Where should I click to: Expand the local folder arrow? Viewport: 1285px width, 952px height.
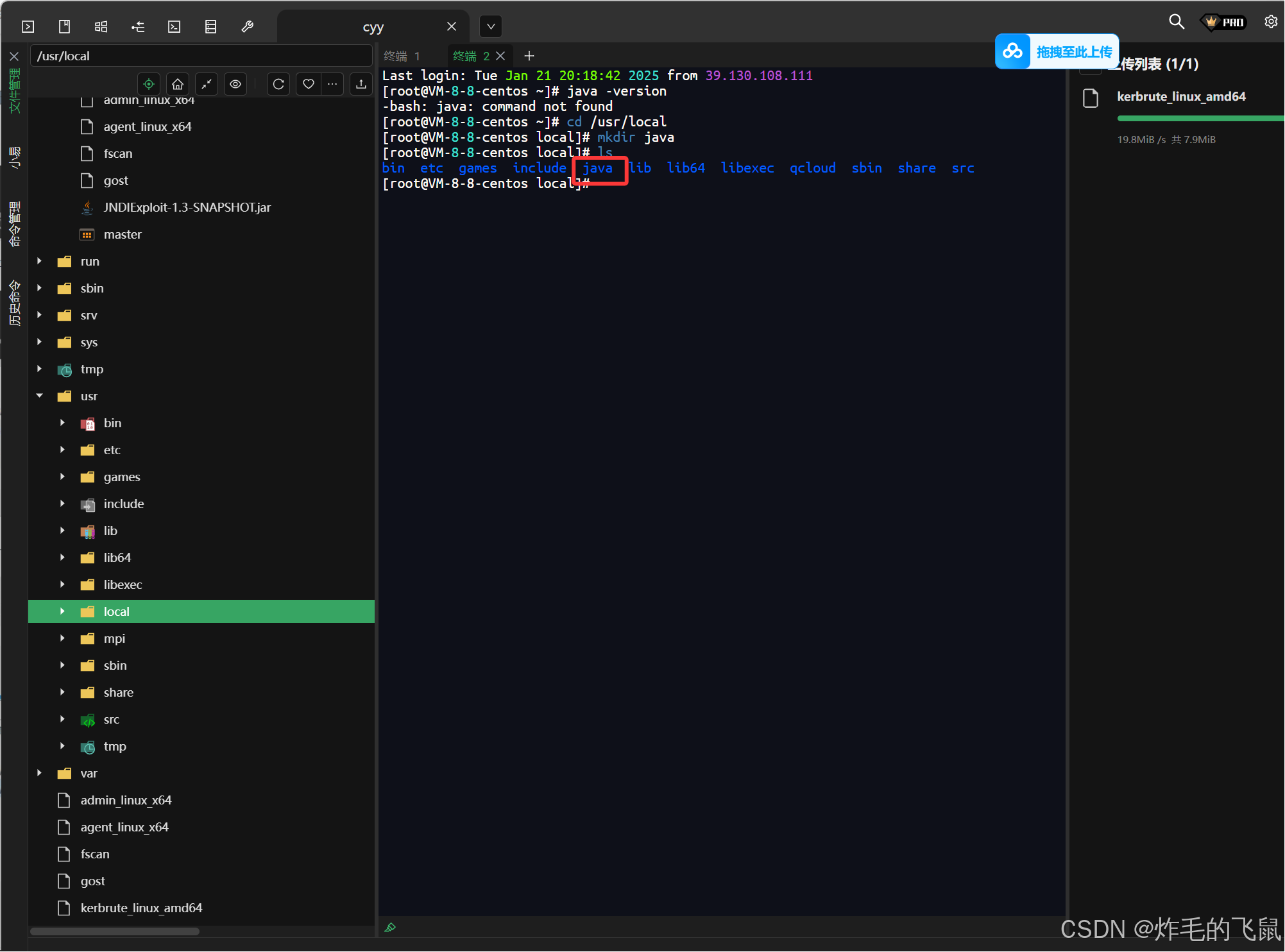62,611
